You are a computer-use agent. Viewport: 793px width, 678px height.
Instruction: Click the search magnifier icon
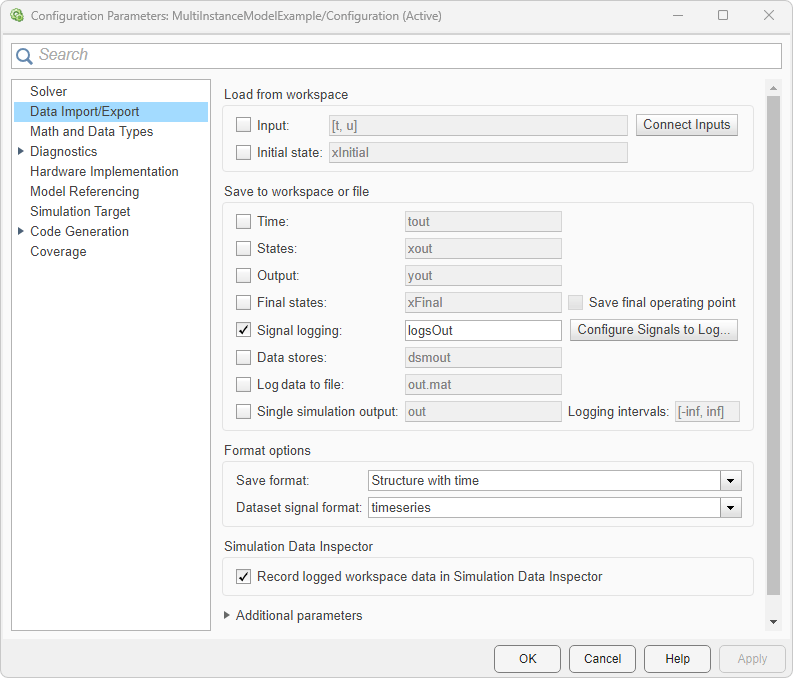[25, 56]
